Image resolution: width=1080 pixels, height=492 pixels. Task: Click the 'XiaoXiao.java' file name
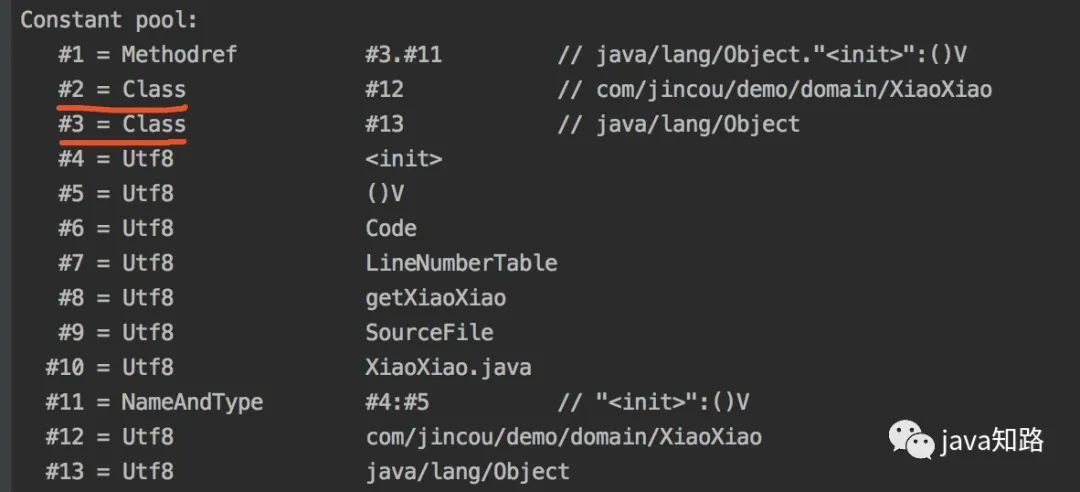(x=448, y=367)
